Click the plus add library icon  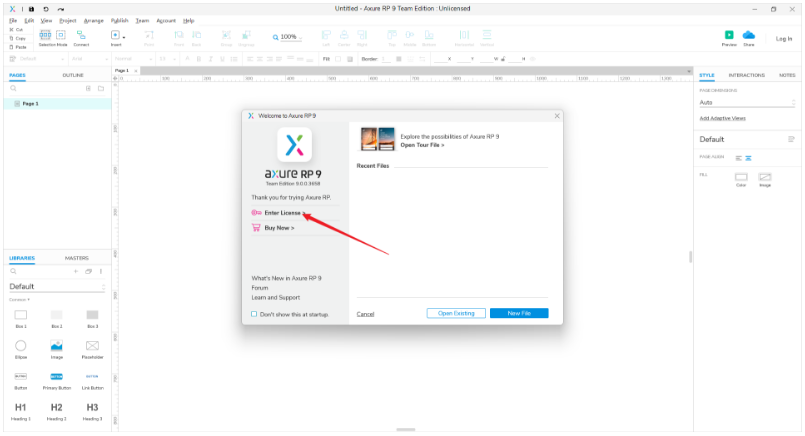pos(76,271)
